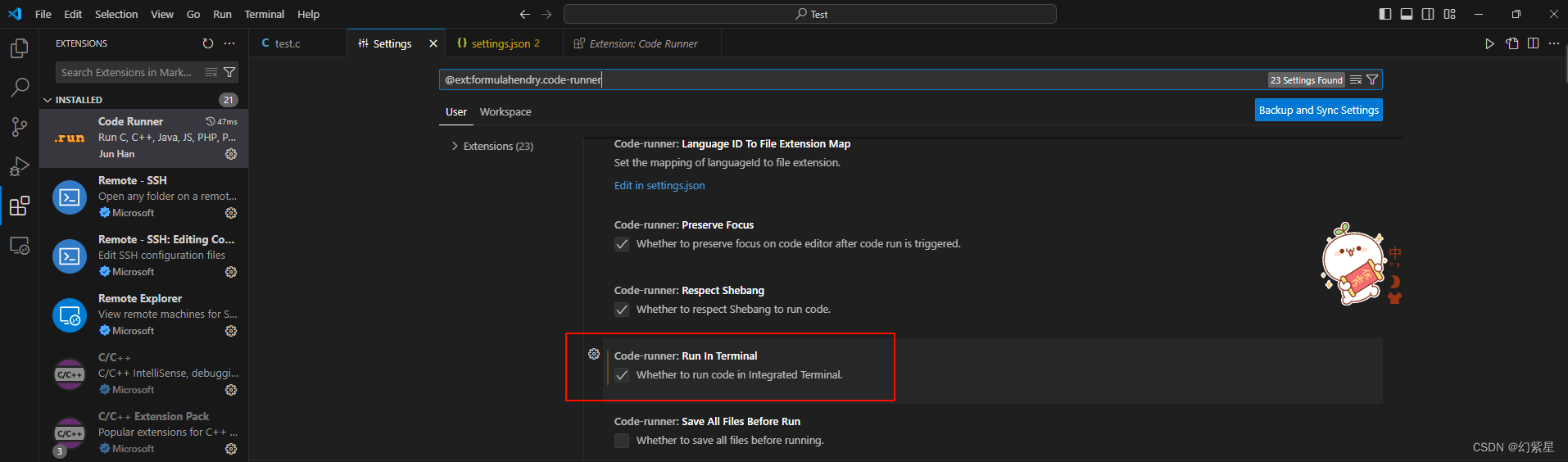The height and width of the screenshot is (462, 1568).
Task: Open the Remote Explorer activity bar icon
Action: click(x=19, y=245)
